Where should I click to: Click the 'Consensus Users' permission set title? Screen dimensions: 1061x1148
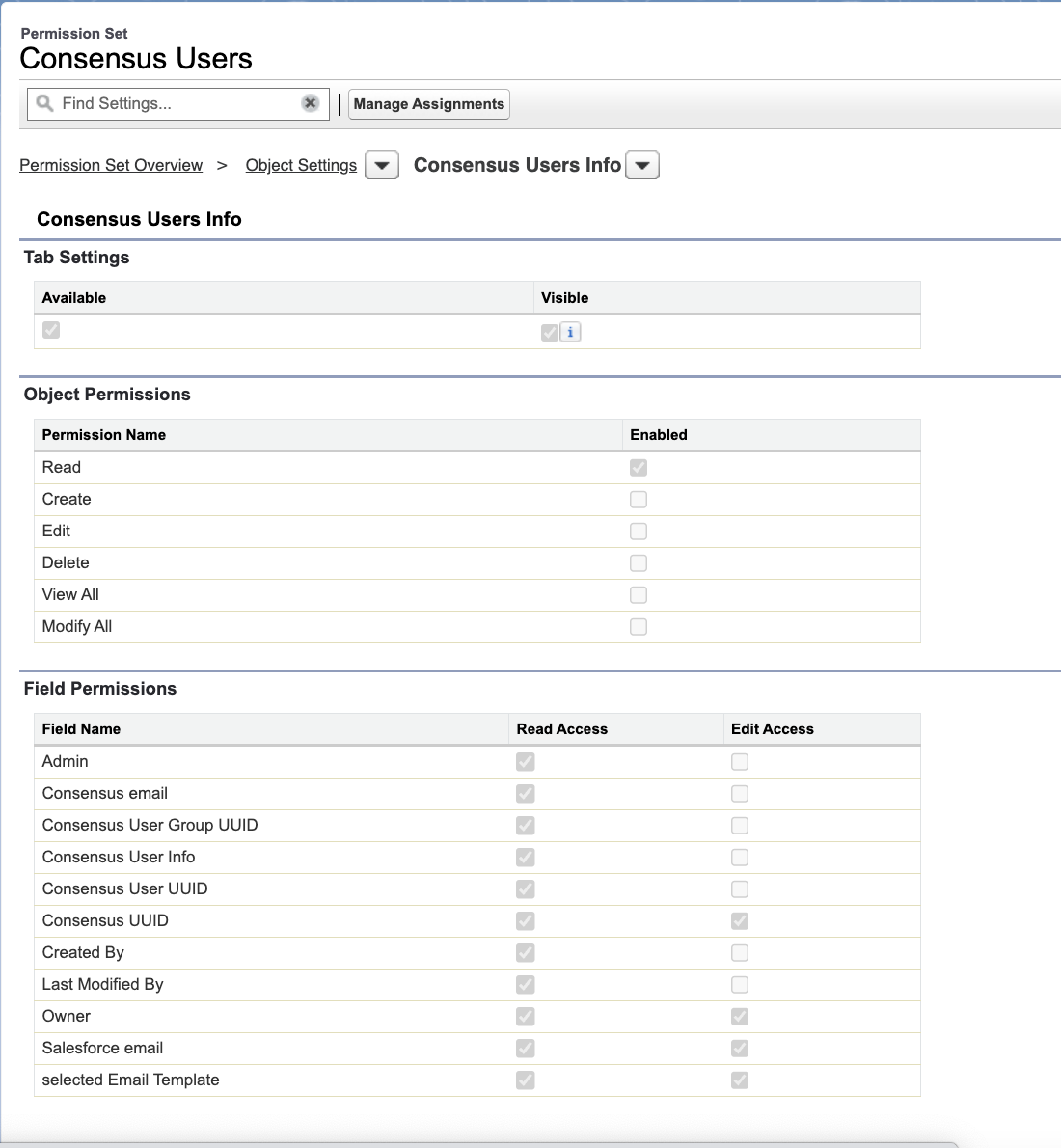(136, 59)
